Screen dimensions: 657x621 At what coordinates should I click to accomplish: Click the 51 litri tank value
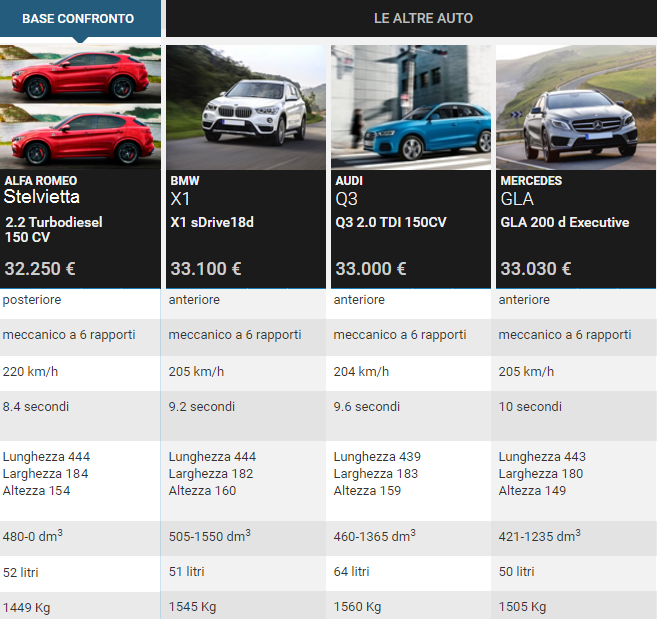pos(186,572)
